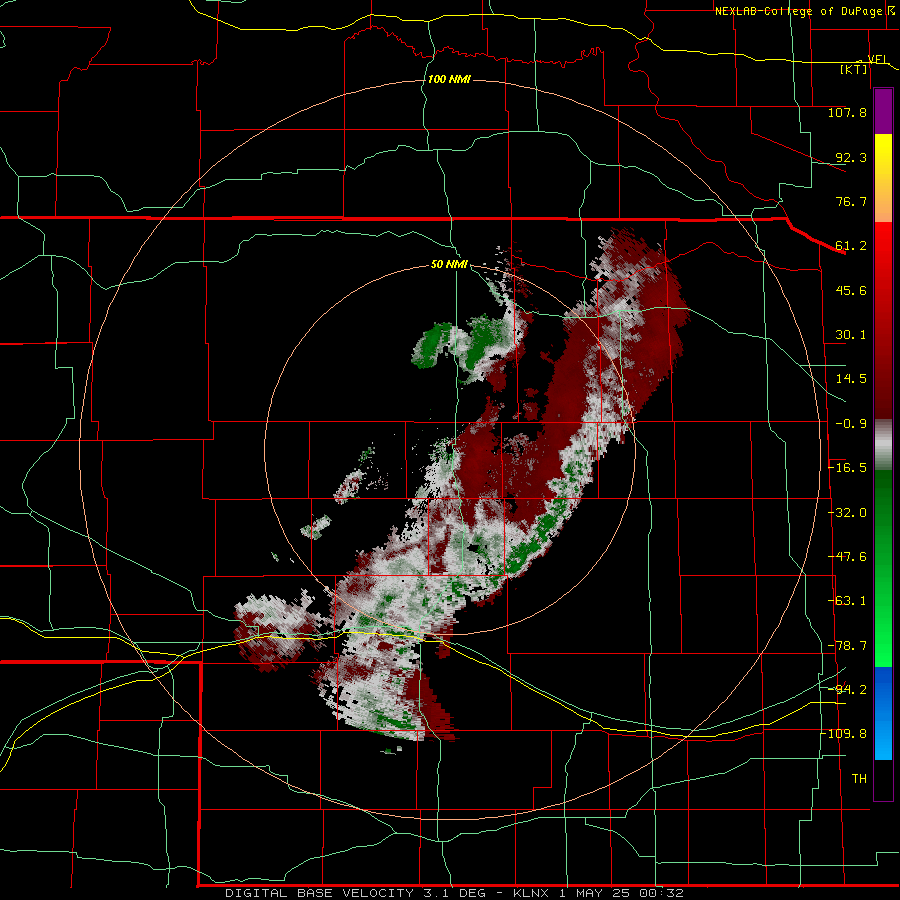Click the NEXLAB-College of DuPage credit text
Viewport: 900px width, 900px height.
(798, 11)
